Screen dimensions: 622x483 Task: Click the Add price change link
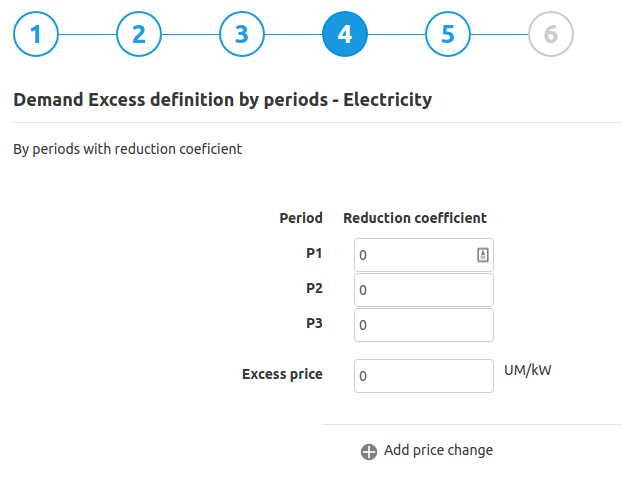point(438,450)
